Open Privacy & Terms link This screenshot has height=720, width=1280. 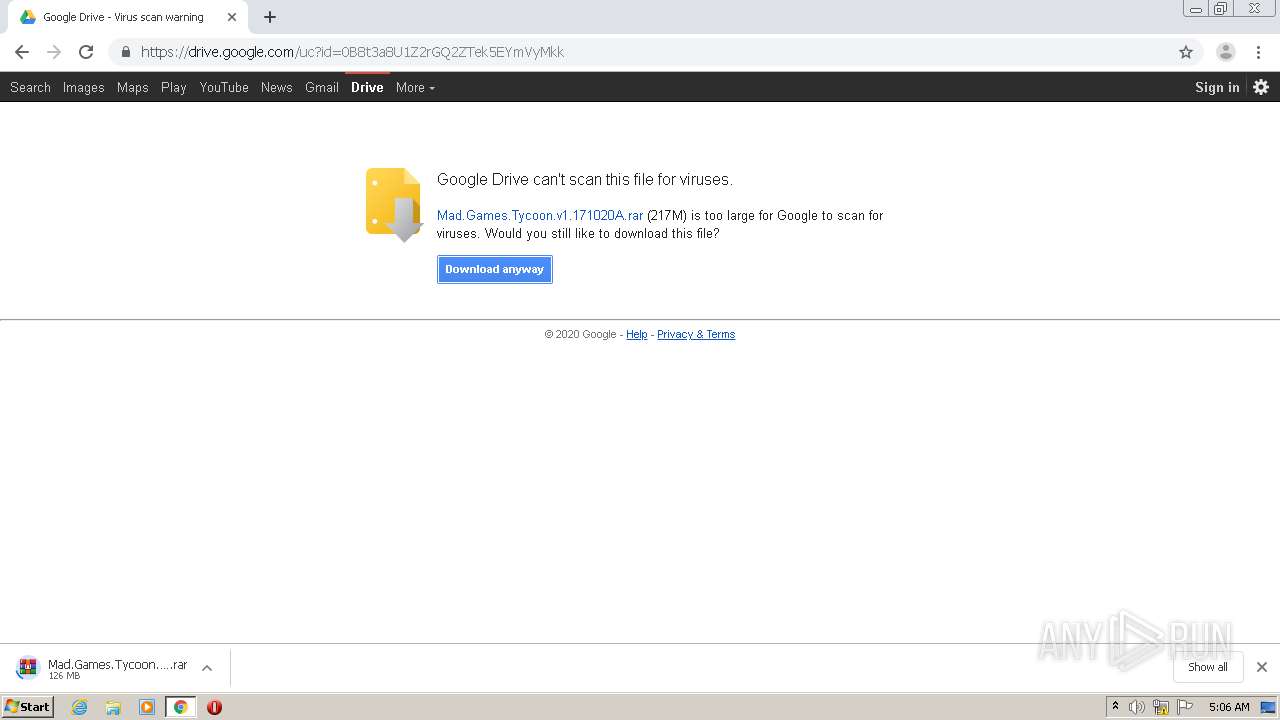(x=696, y=334)
